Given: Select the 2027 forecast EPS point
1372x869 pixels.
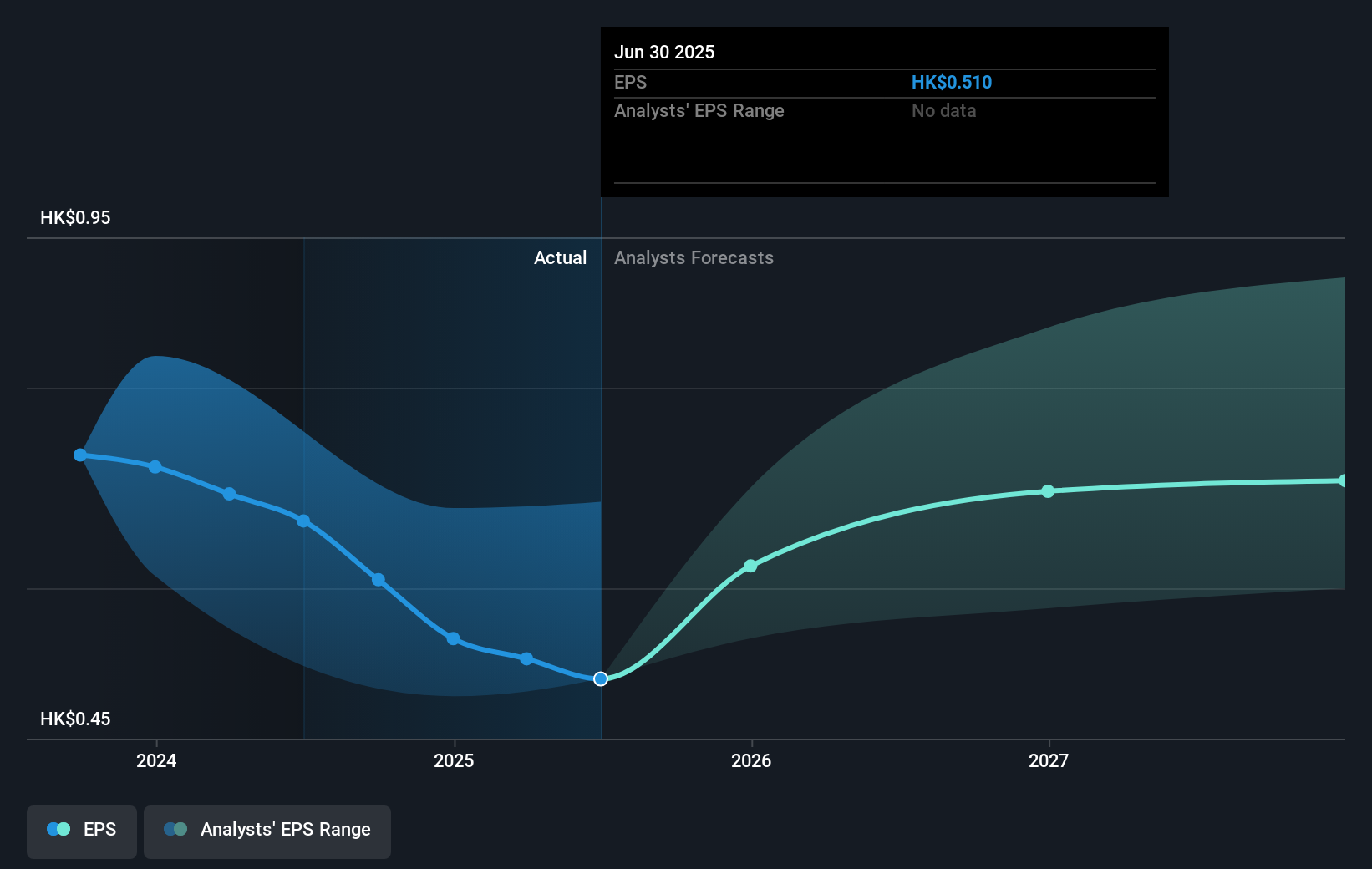Looking at the screenshot, I should coord(1048,491).
